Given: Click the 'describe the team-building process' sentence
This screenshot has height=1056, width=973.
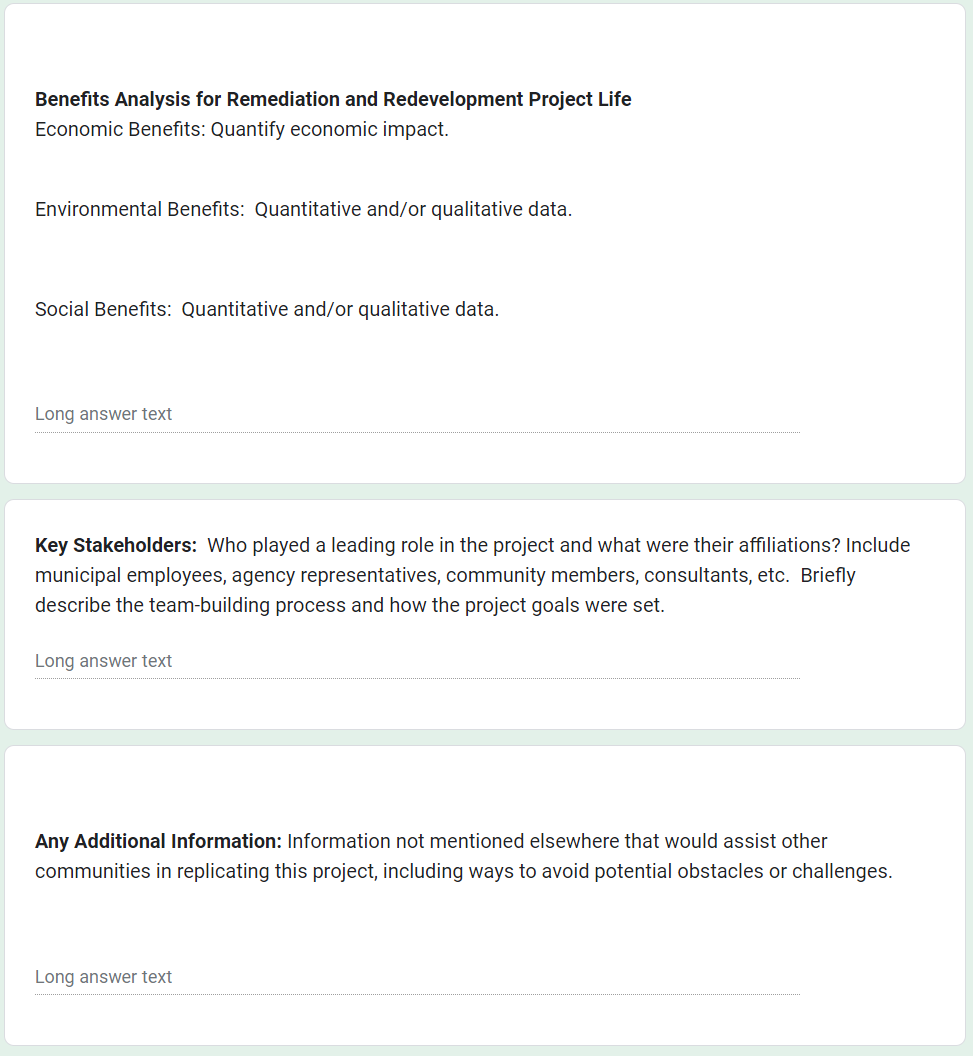Looking at the screenshot, I should pyautogui.click(x=350, y=606).
